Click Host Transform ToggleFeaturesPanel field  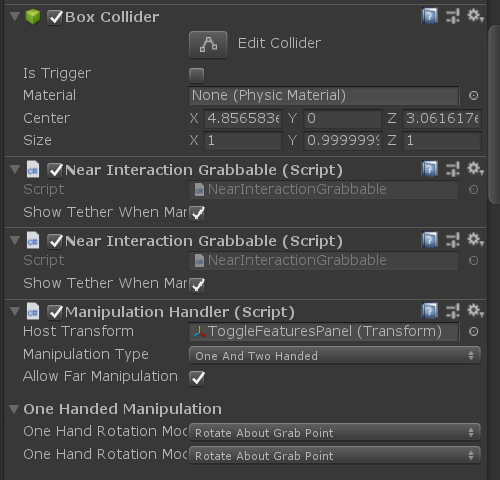pos(323,332)
